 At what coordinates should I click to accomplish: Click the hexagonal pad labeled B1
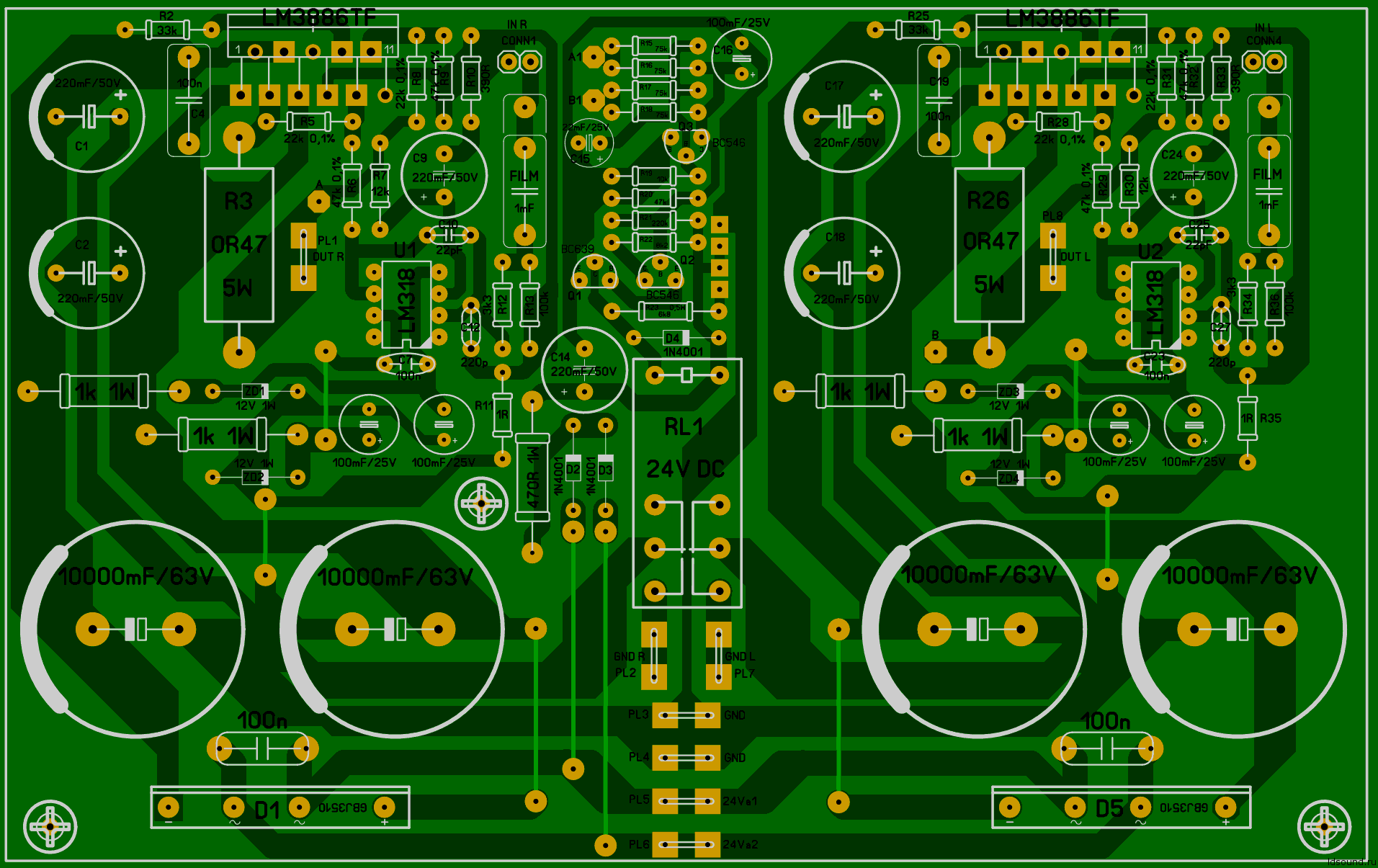click(x=593, y=100)
